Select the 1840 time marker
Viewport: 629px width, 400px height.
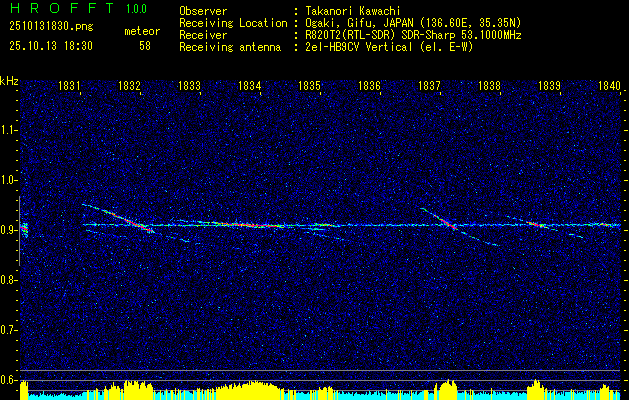click(x=609, y=87)
